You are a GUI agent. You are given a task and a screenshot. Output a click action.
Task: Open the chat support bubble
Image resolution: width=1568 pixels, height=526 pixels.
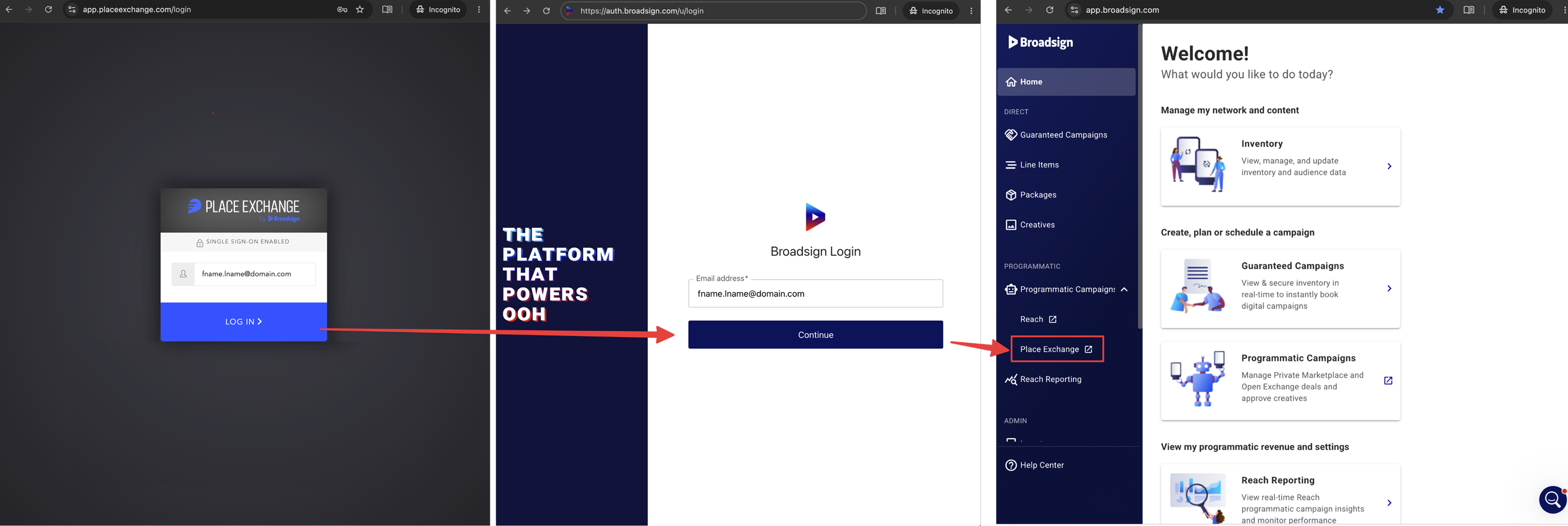[1553, 500]
